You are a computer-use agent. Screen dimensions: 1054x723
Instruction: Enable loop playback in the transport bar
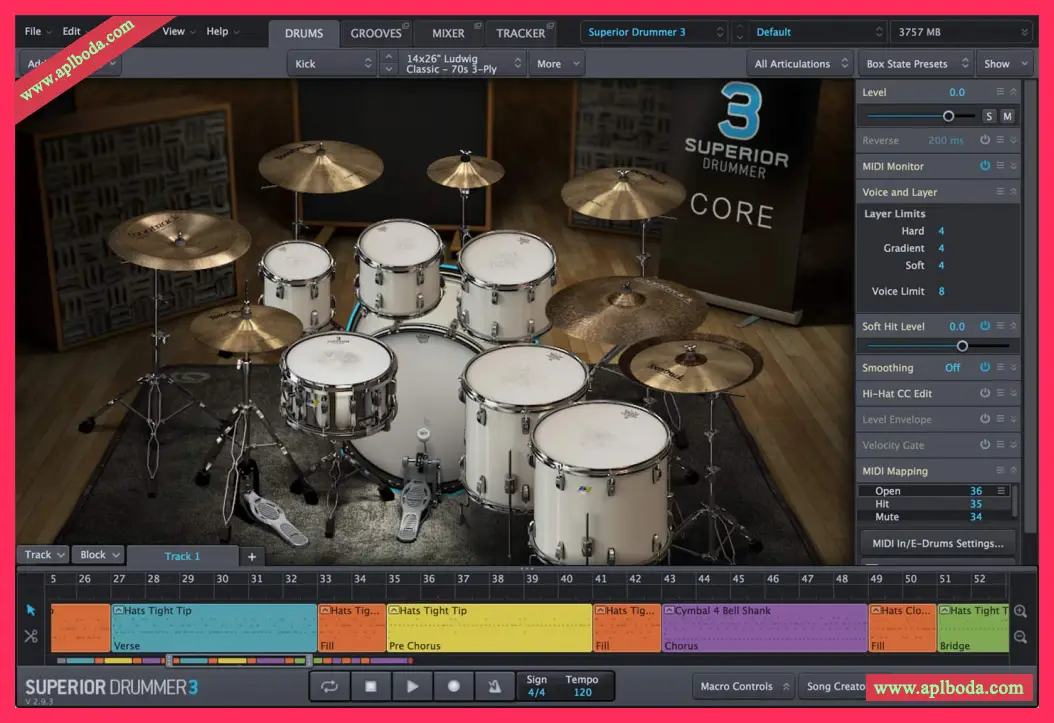click(x=329, y=686)
